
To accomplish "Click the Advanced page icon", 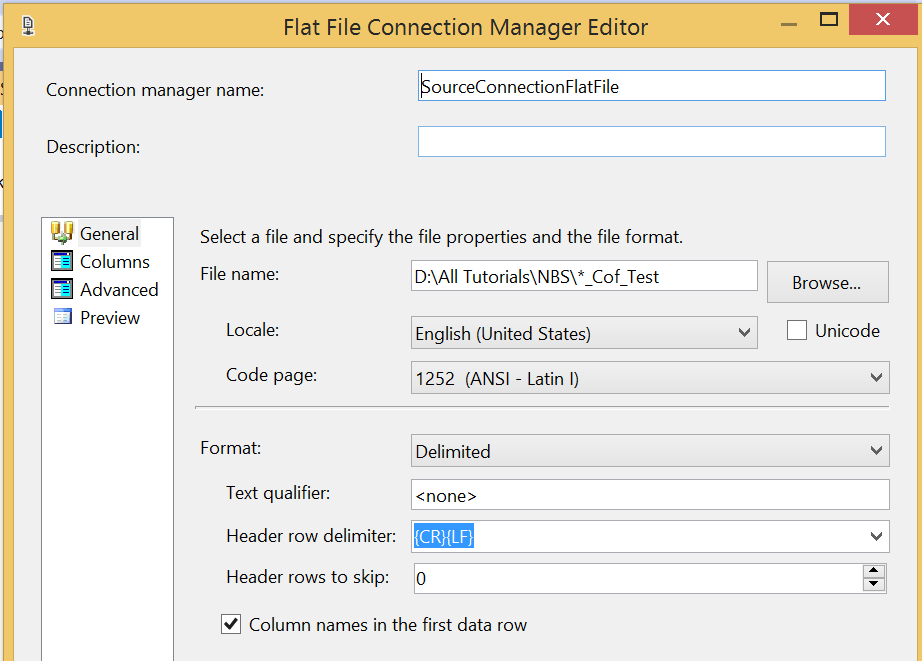I will tap(62, 289).
